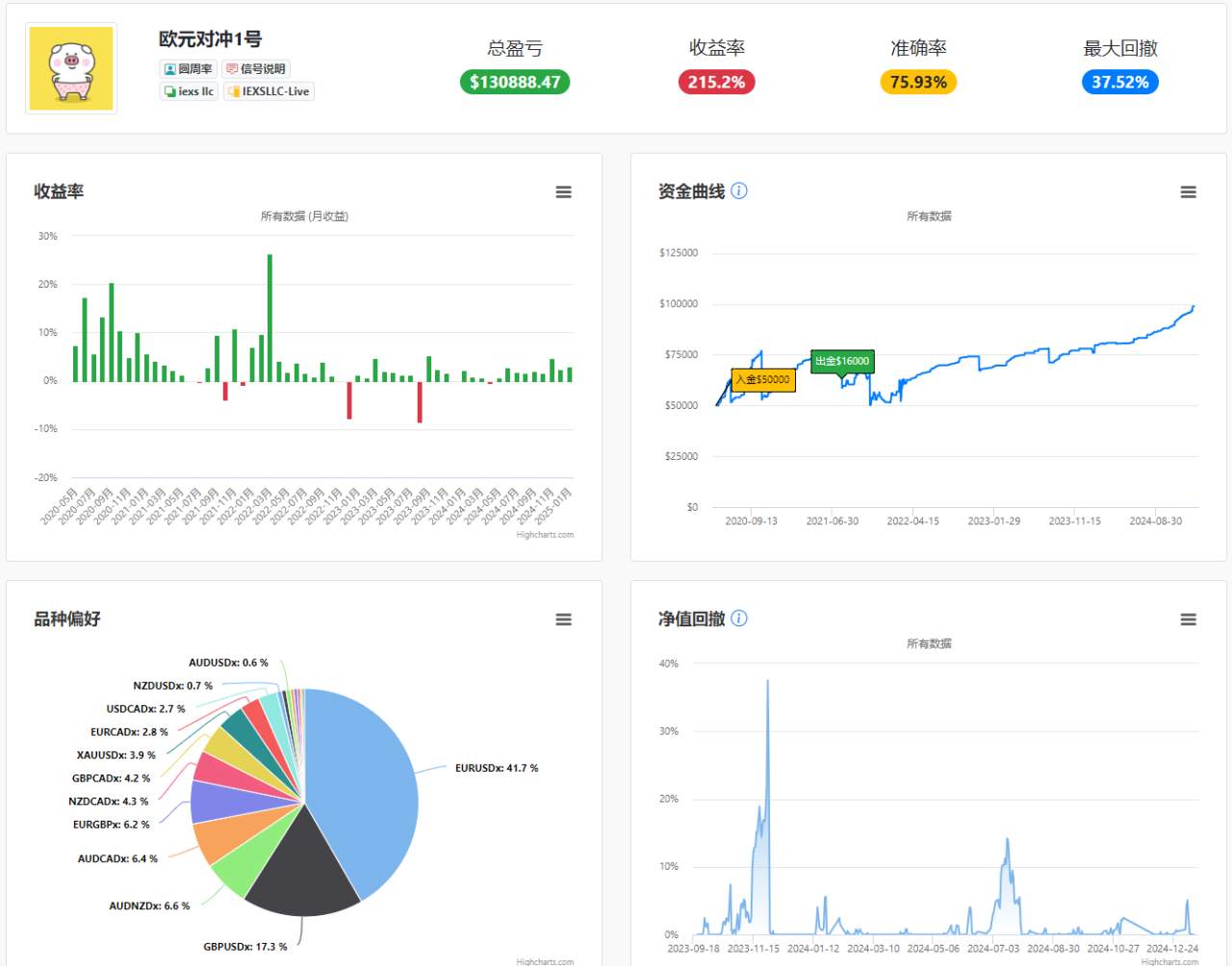Viewport: 1232px width, 966px height.
Task: Click the 入金$50000 deposit marker
Action: pyautogui.click(x=763, y=380)
